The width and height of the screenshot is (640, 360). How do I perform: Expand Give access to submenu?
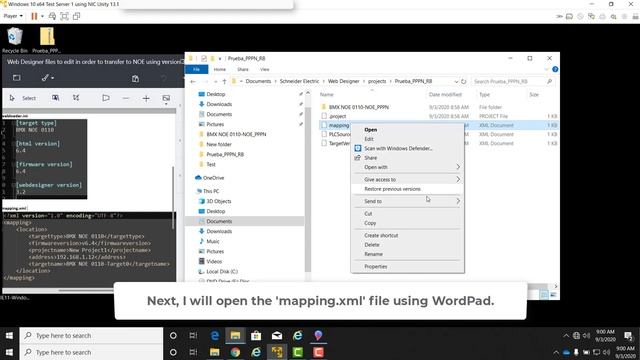click(x=407, y=179)
